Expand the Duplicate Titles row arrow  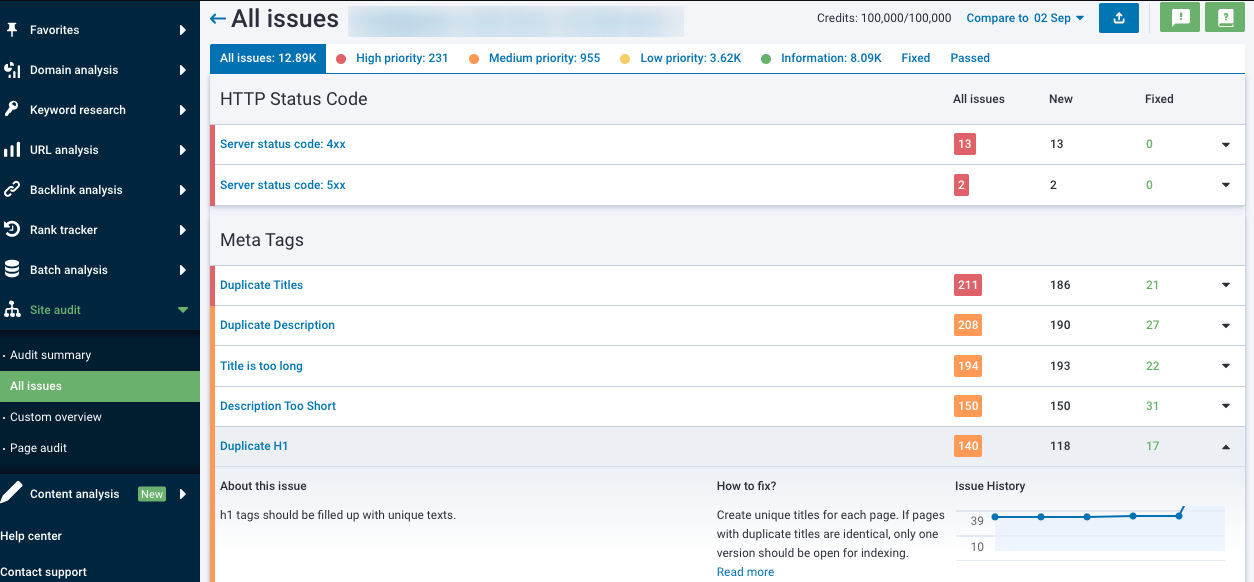(1226, 285)
